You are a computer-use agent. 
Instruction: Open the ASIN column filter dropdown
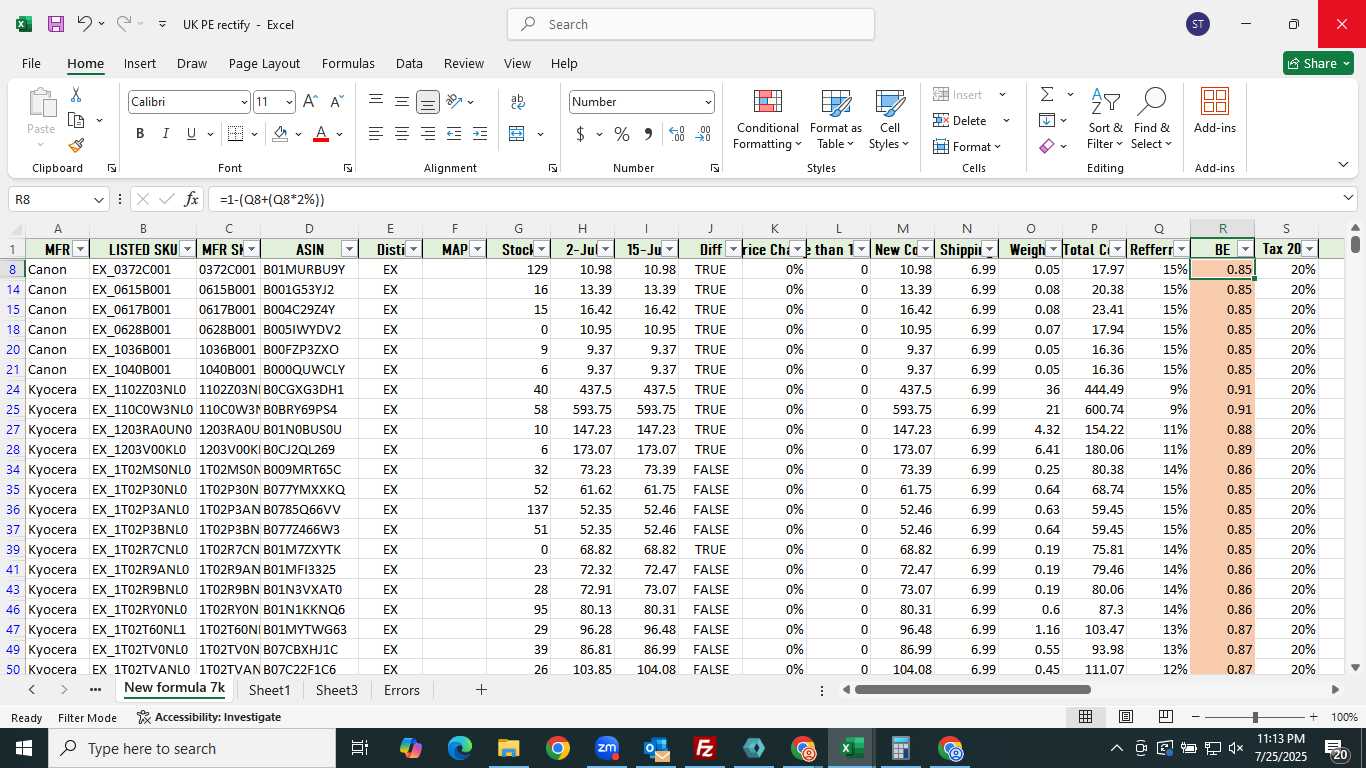(349, 249)
